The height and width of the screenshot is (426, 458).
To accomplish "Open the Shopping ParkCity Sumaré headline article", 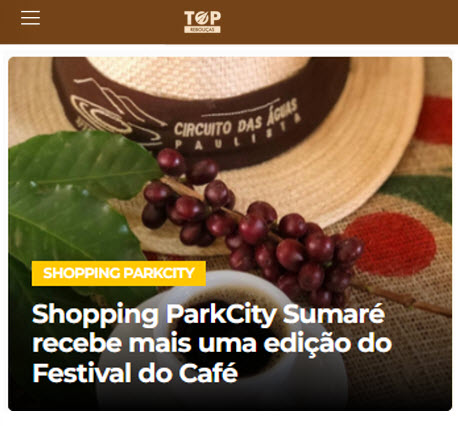I will pos(212,343).
